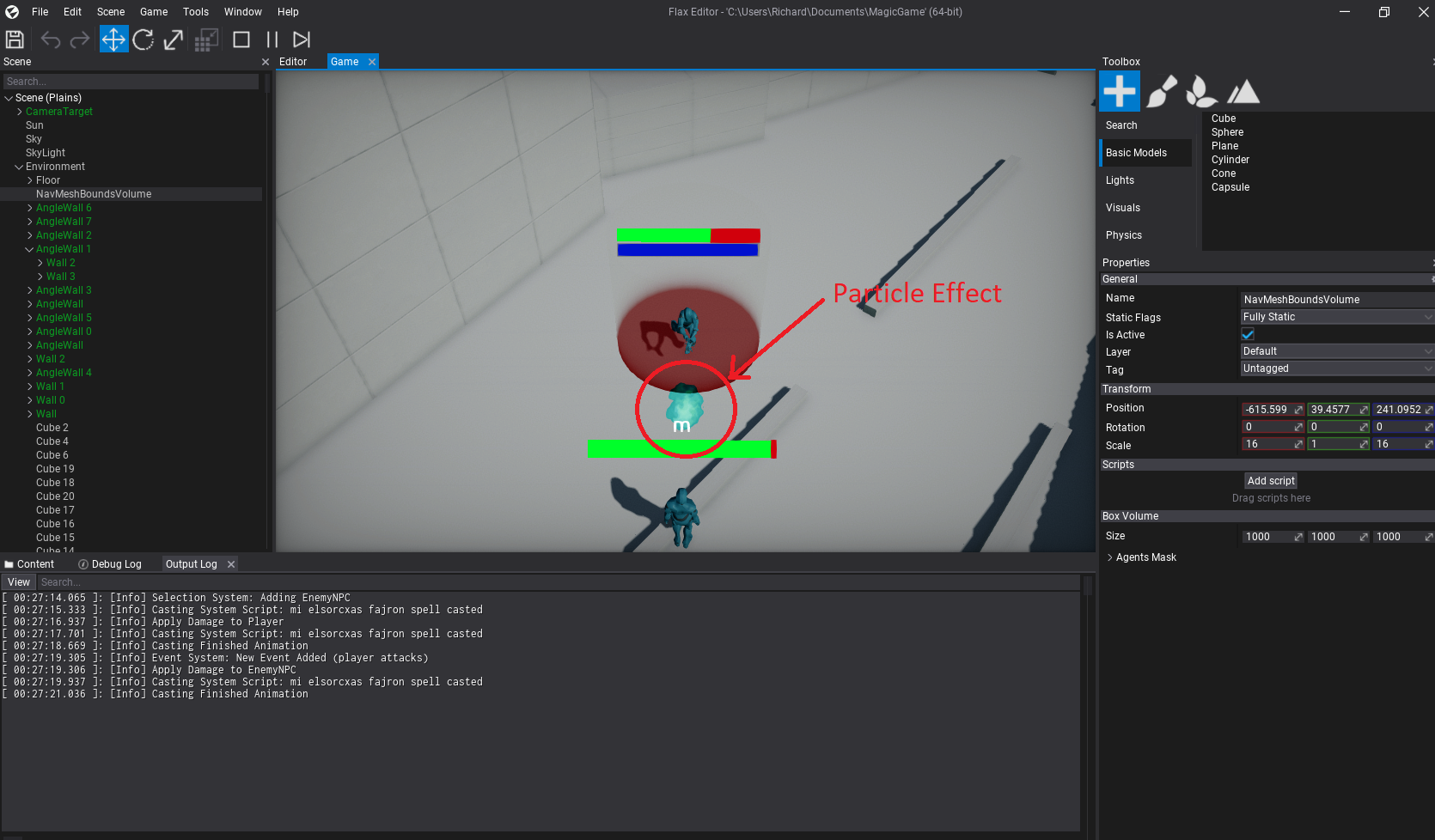Switch to the Scale gizmo tool
1435x840 pixels.
[x=173, y=40]
